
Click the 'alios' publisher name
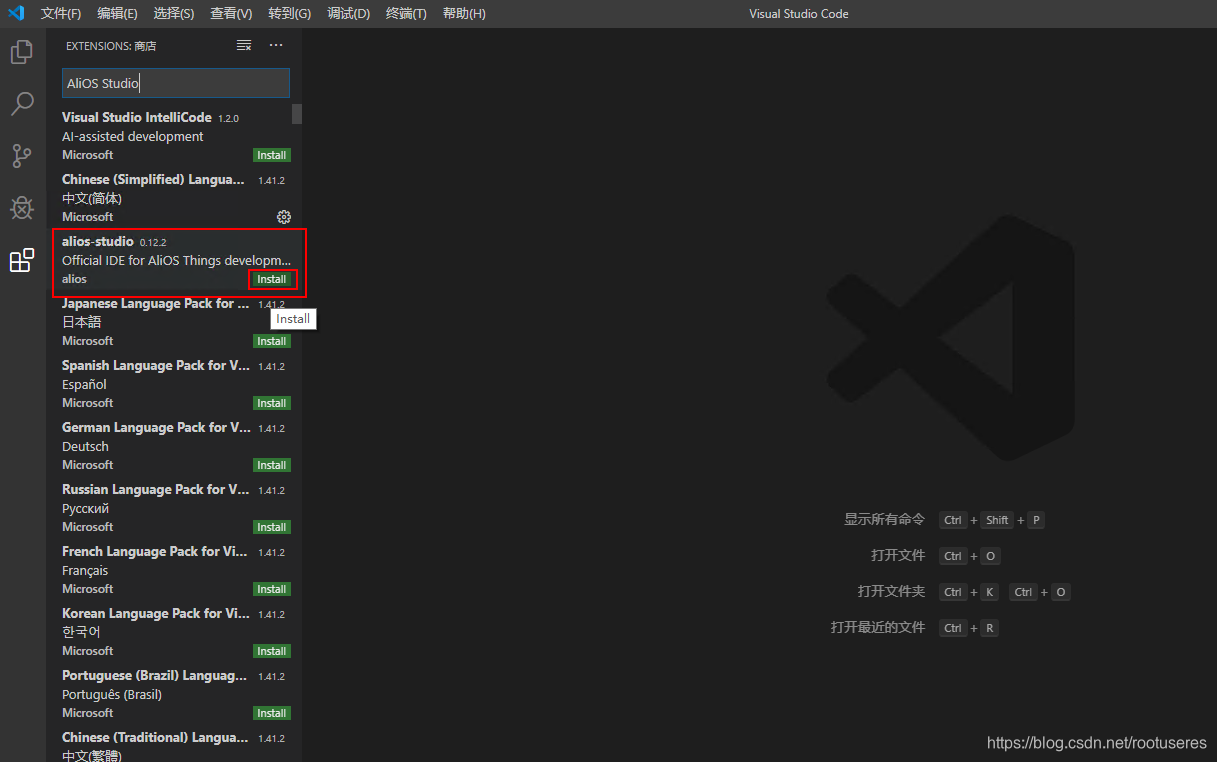[x=75, y=279]
